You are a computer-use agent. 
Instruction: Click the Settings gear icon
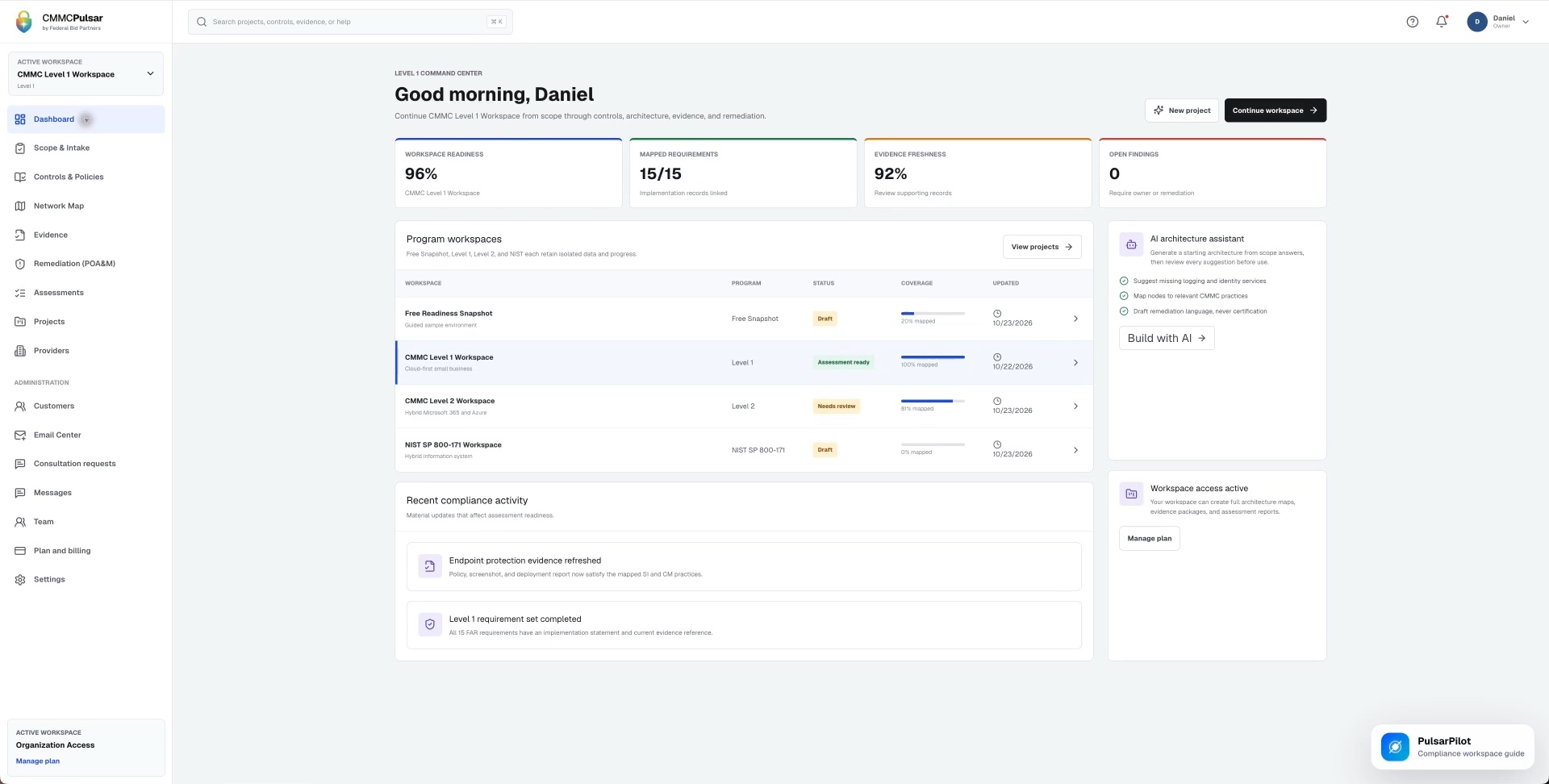(x=20, y=580)
